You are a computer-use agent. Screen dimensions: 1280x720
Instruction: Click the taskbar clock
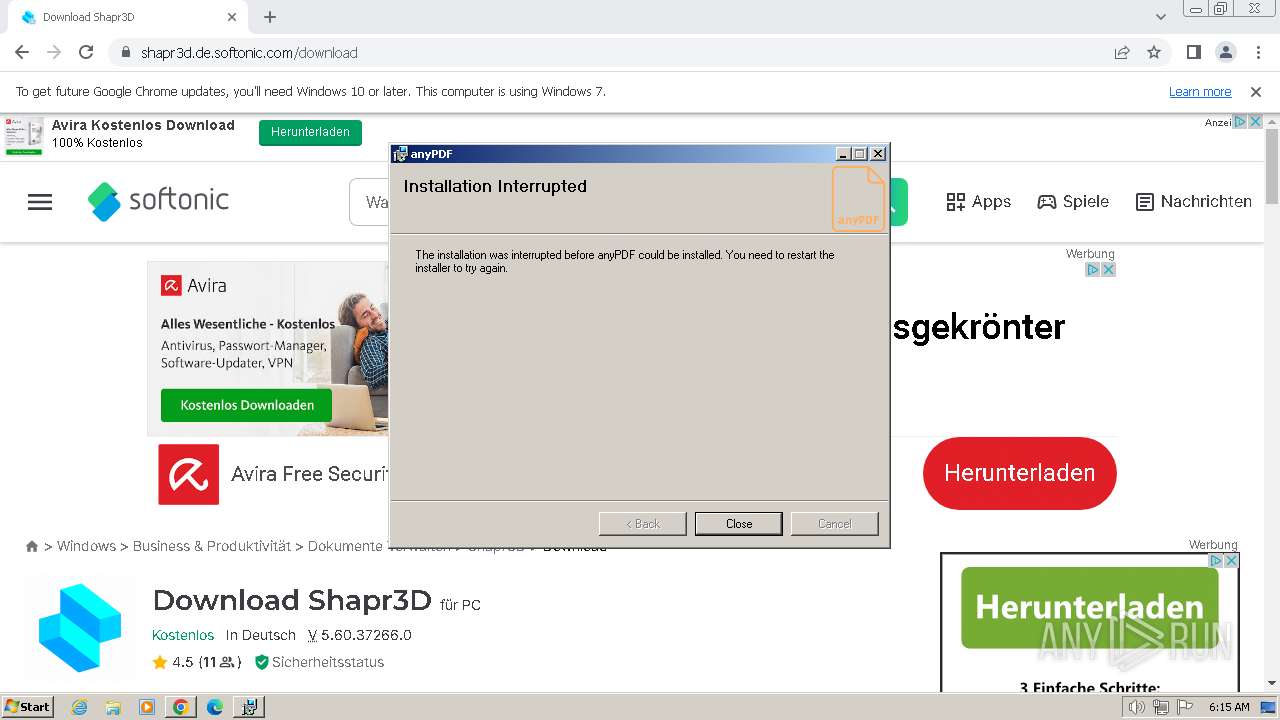(x=1229, y=707)
